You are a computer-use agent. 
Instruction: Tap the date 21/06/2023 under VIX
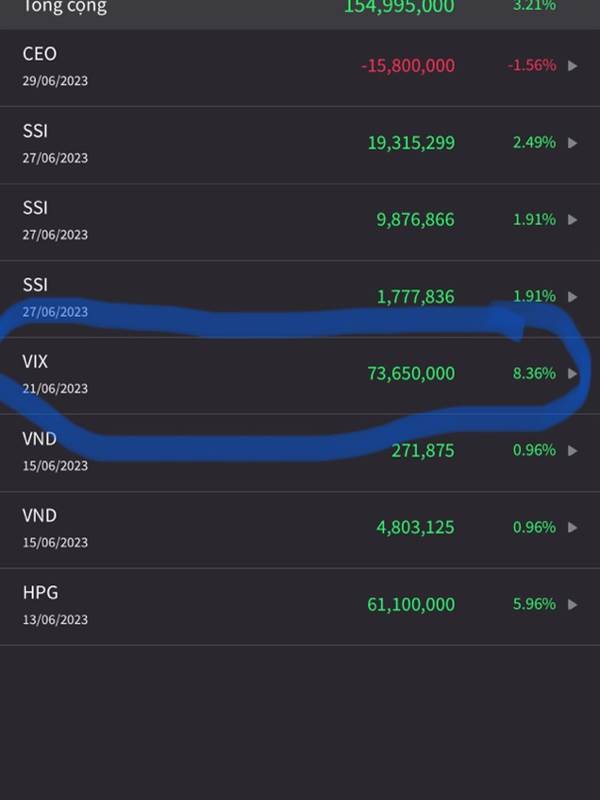[55, 388]
